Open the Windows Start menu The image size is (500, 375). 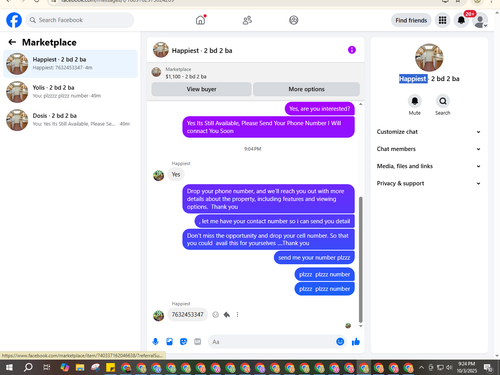pos(9,367)
